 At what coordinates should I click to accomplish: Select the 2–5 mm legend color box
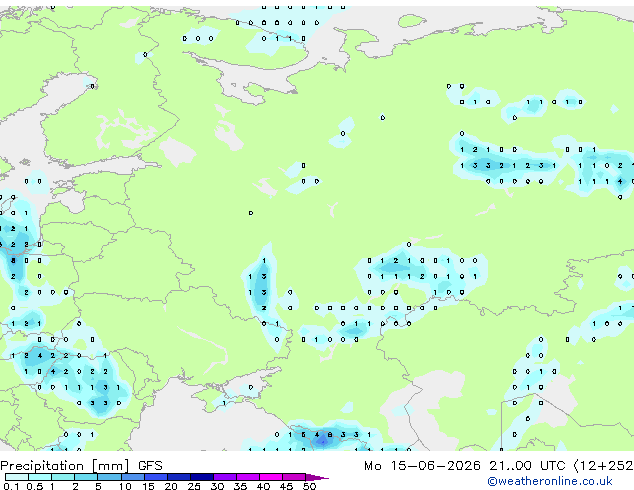tap(86, 477)
